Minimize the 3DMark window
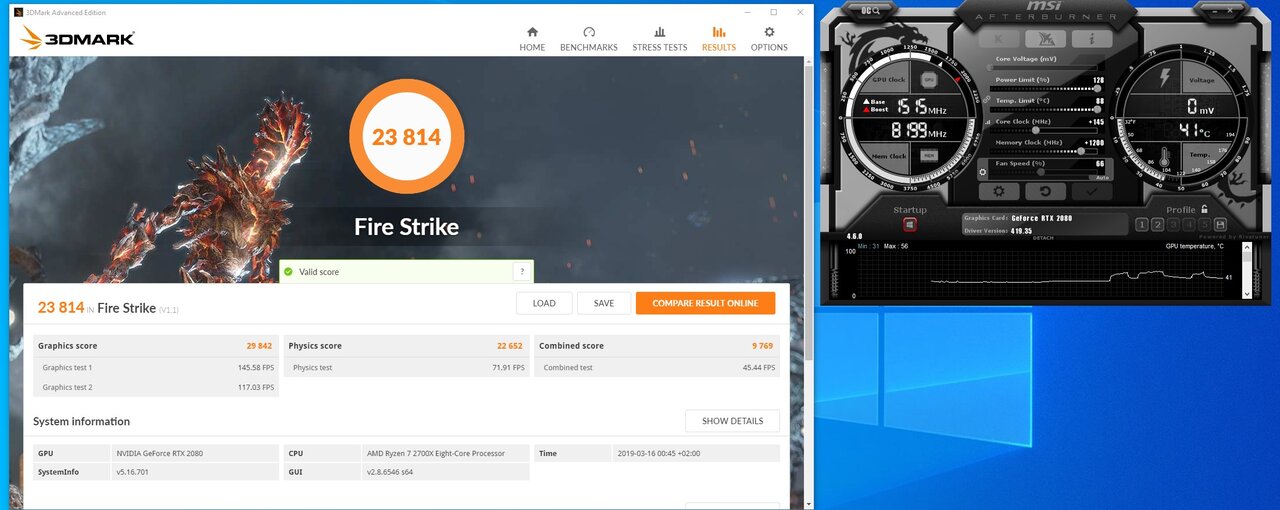Screen dimensions: 1280x510 click(x=745, y=12)
